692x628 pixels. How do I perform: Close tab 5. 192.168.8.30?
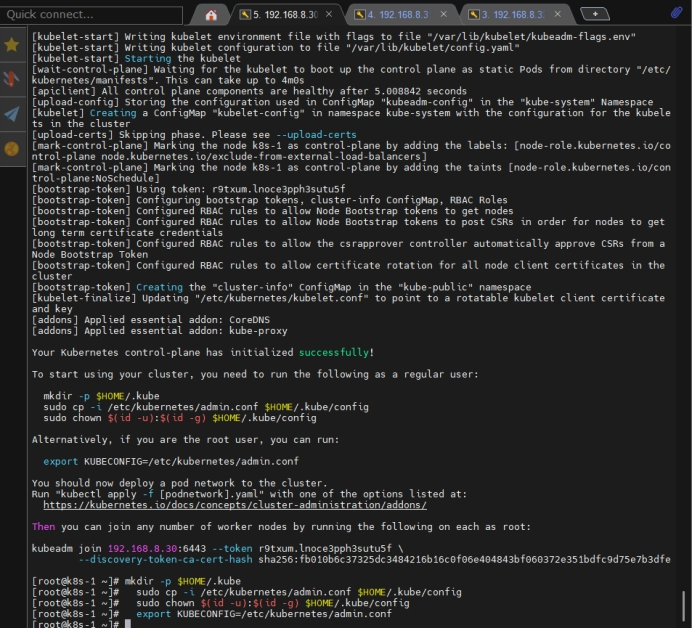(329, 15)
